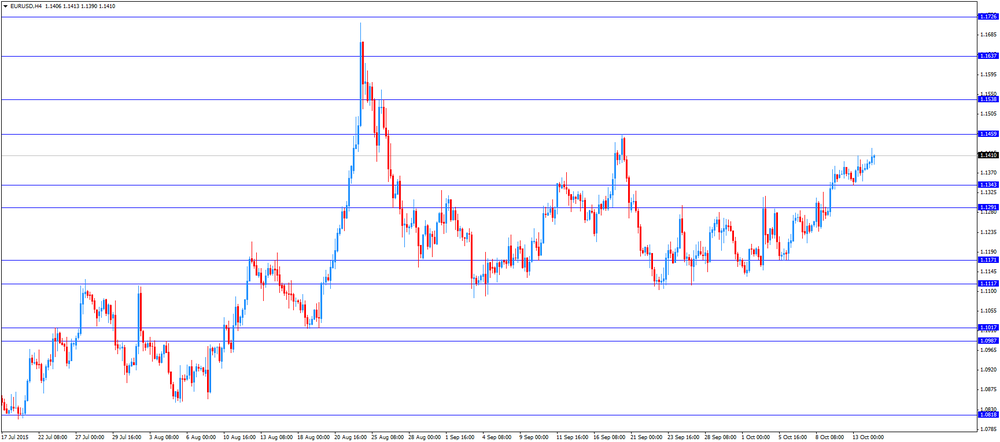Click the 1.0965 price scale value
Image resolution: width=1000 pixels, height=442 pixels.
tap(987, 351)
